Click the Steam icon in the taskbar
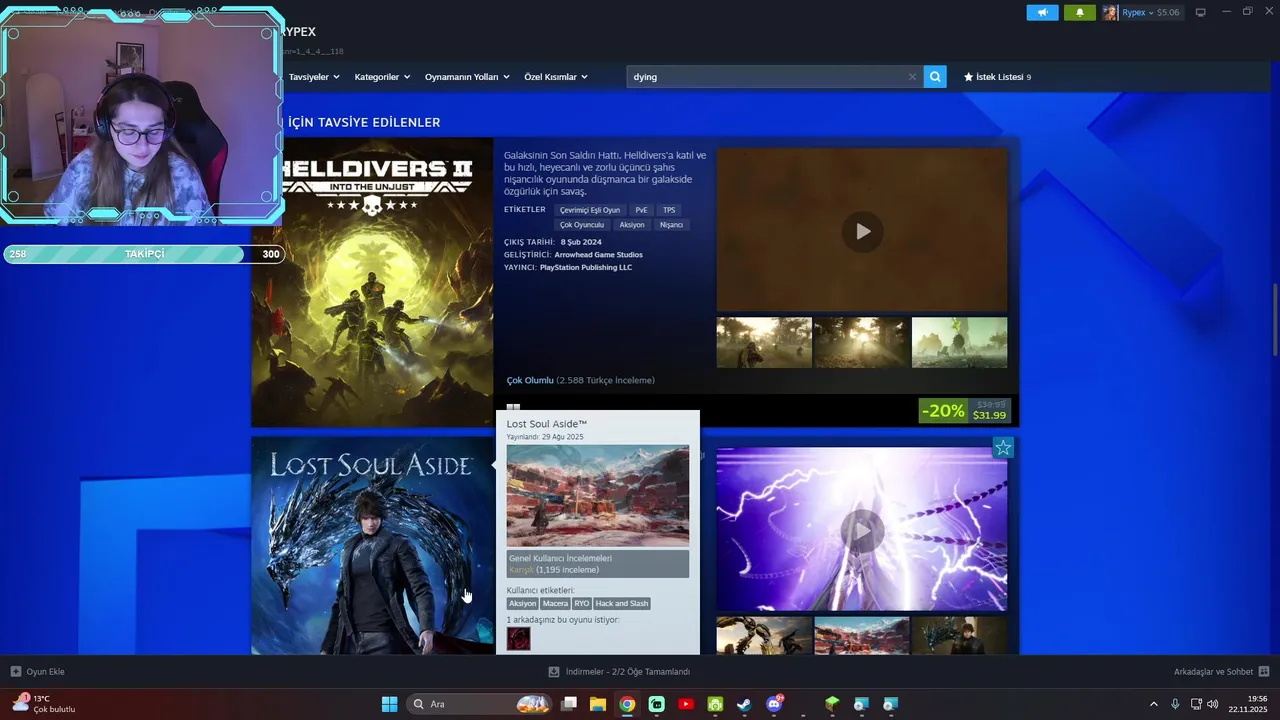 coord(744,704)
